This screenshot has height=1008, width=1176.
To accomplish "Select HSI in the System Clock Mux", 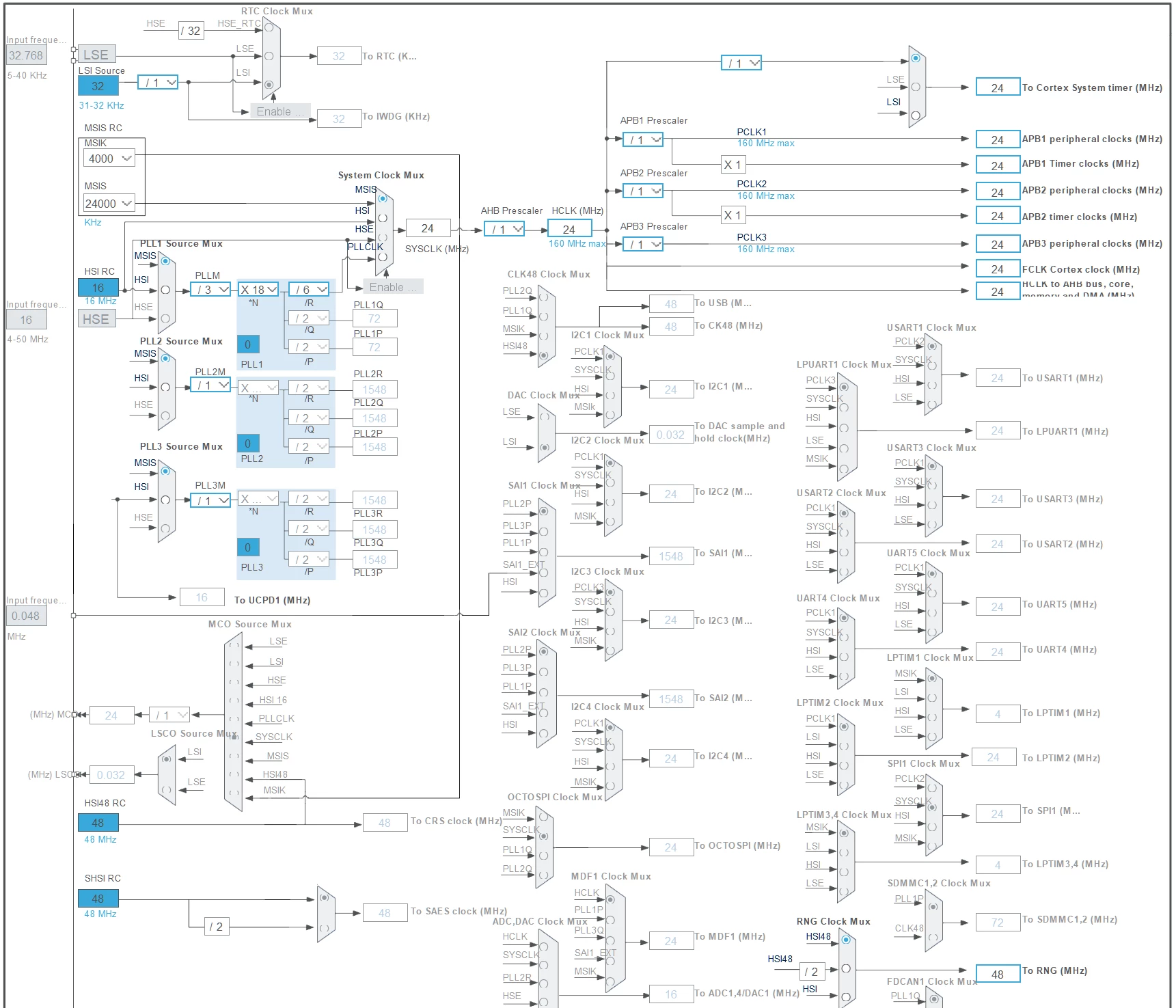I will click(x=383, y=218).
